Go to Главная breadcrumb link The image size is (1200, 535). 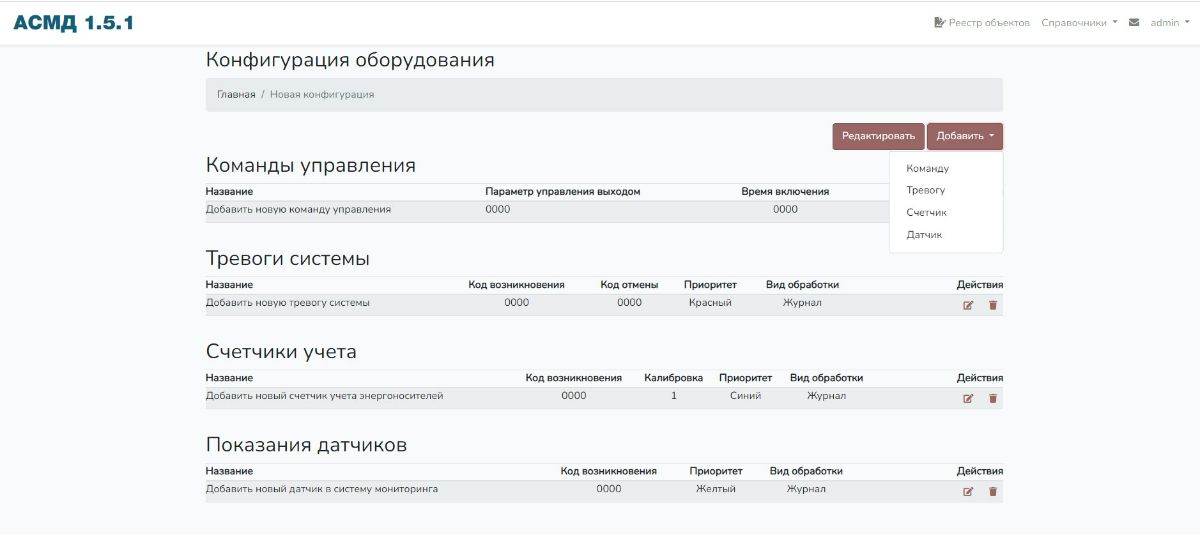pyautogui.click(x=236, y=94)
